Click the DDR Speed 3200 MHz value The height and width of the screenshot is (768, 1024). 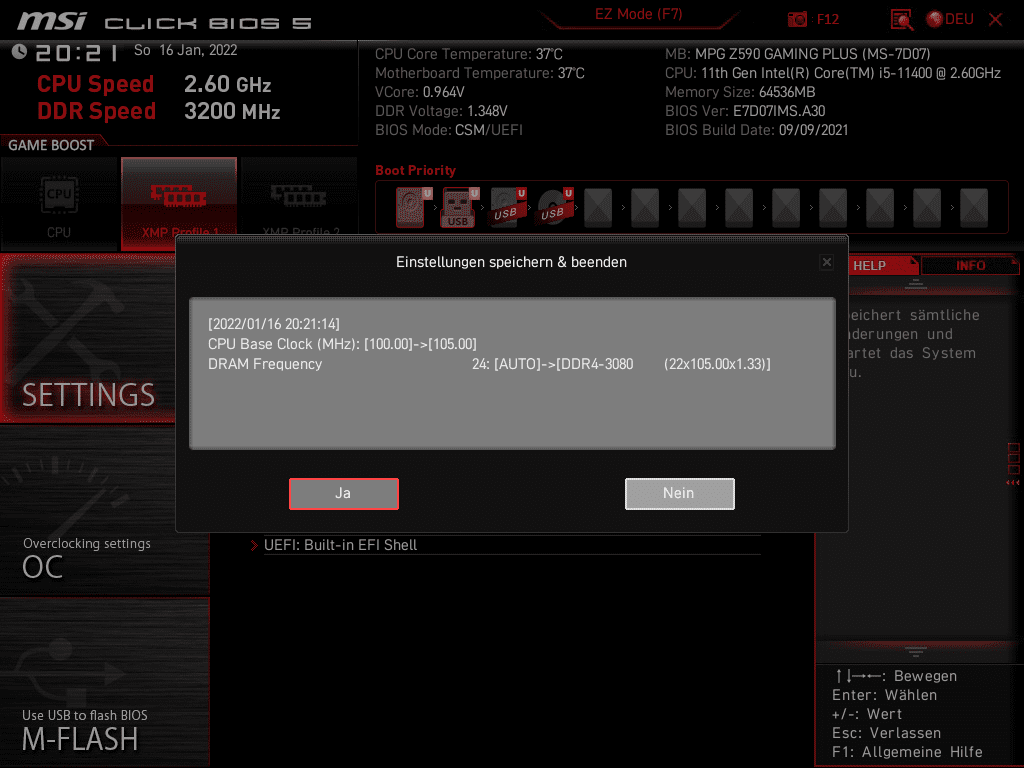tap(232, 111)
